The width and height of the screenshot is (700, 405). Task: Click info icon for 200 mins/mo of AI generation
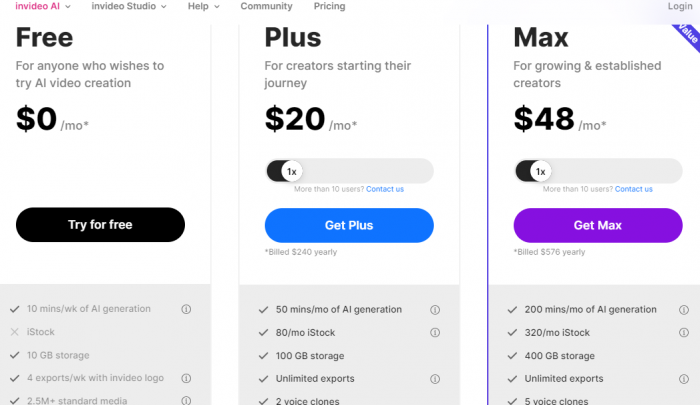(683, 310)
